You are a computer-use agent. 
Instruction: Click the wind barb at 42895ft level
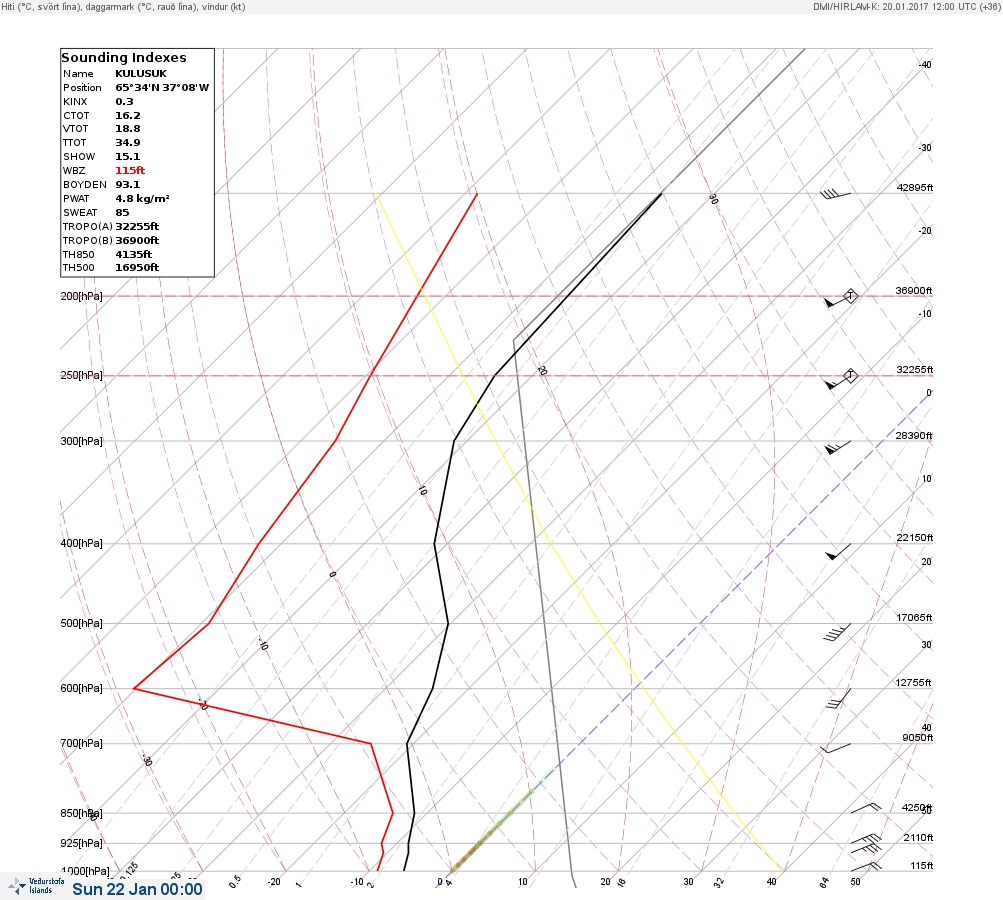coord(835,194)
